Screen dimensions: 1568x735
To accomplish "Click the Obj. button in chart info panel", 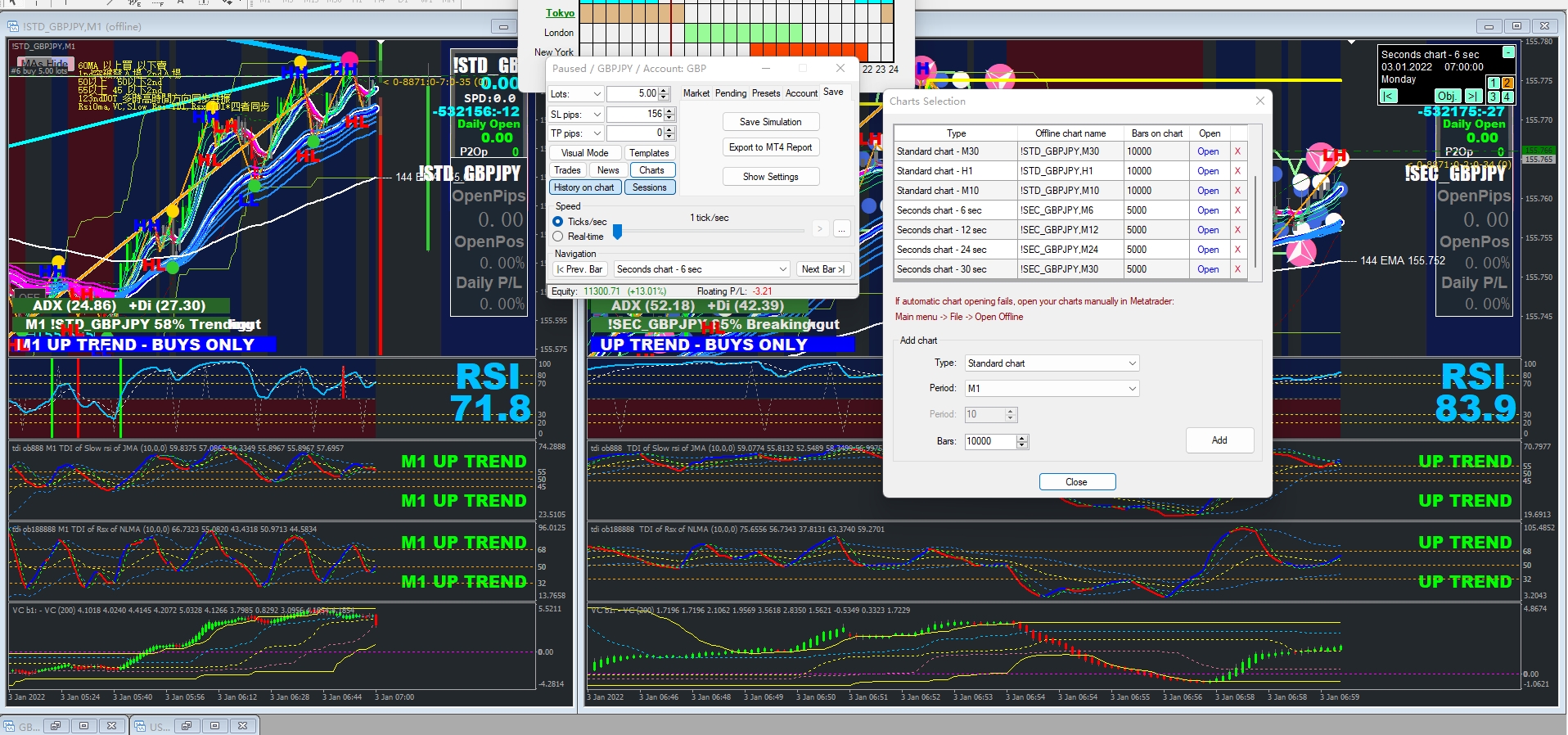I will click(x=1446, y=96).
